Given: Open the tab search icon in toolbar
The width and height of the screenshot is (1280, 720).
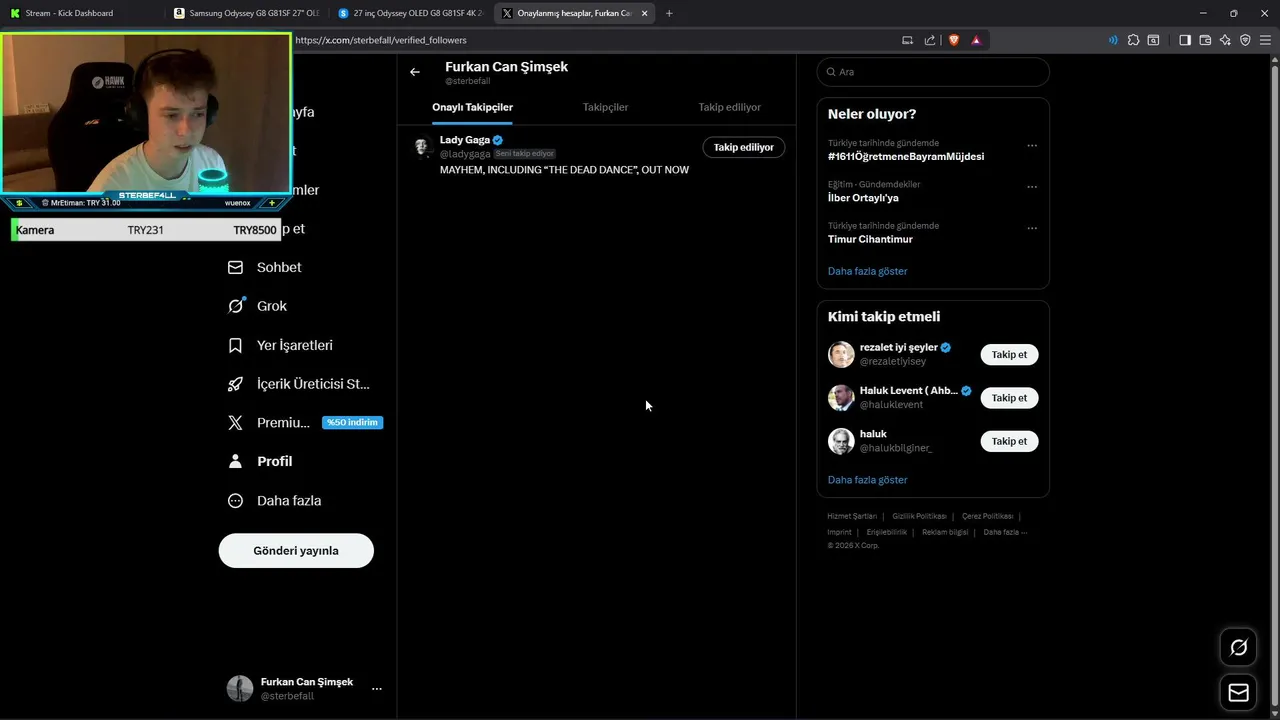Looking at the screenshot, I should [x=1153, y=40].
